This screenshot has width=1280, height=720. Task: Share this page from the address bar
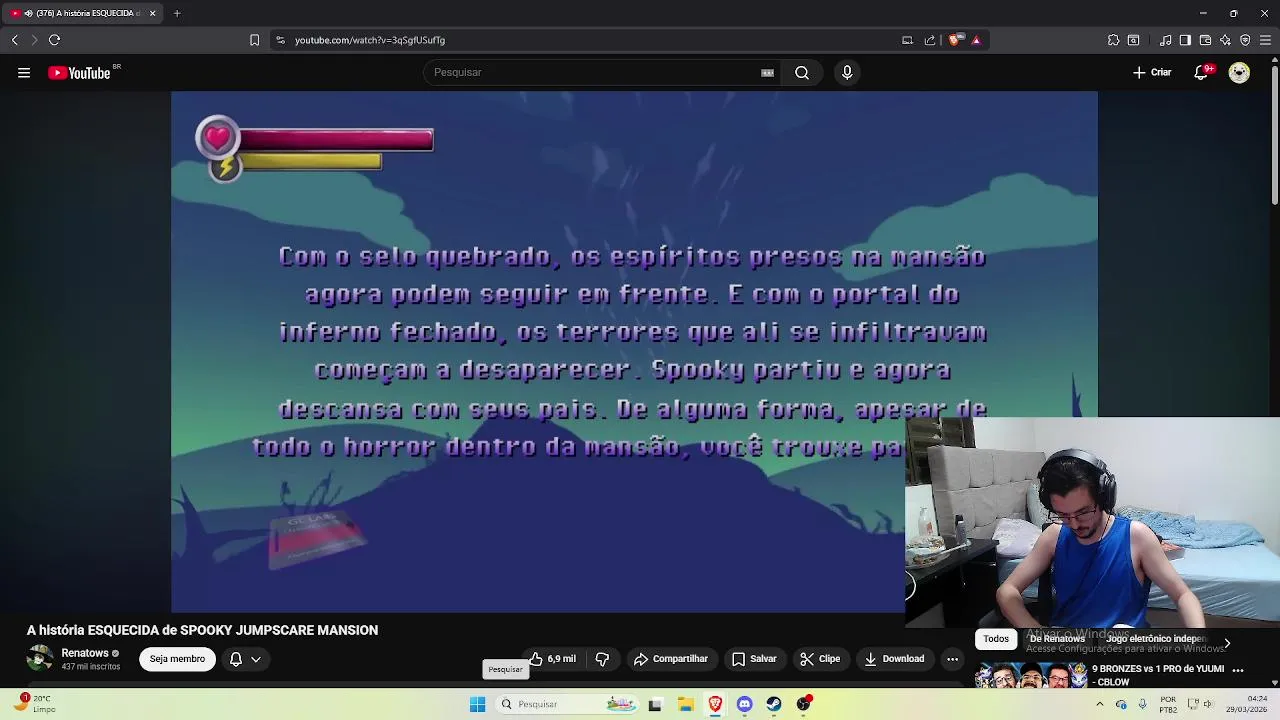tap(930, 40)
